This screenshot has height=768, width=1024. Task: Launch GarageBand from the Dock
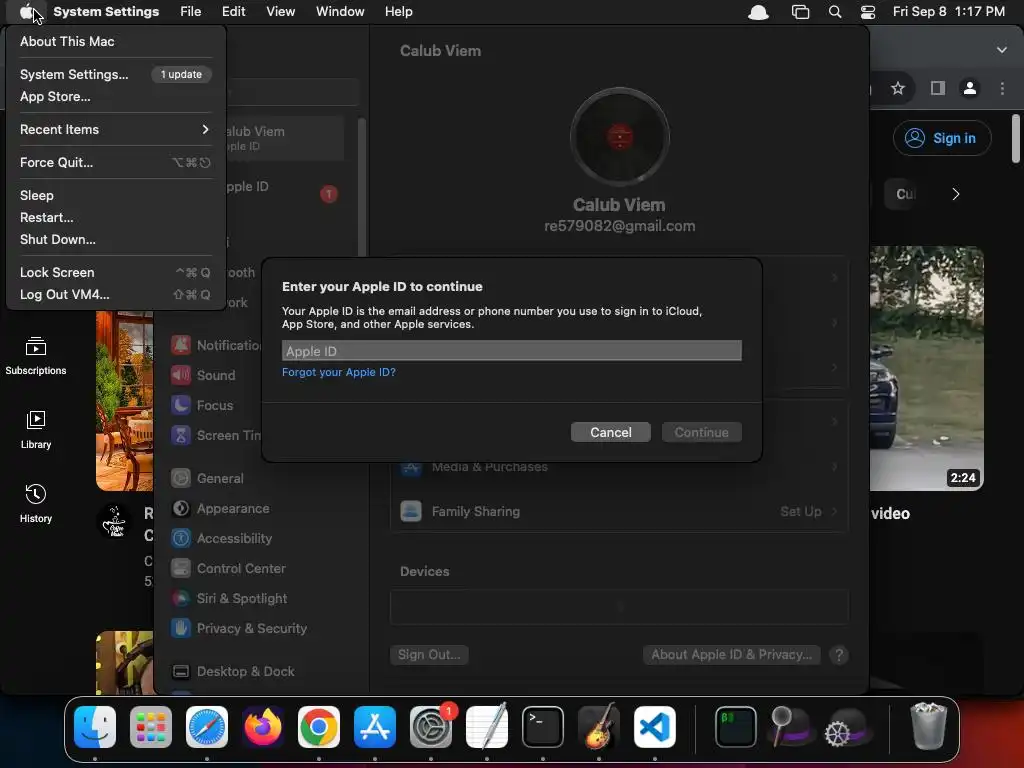(599, 727)
